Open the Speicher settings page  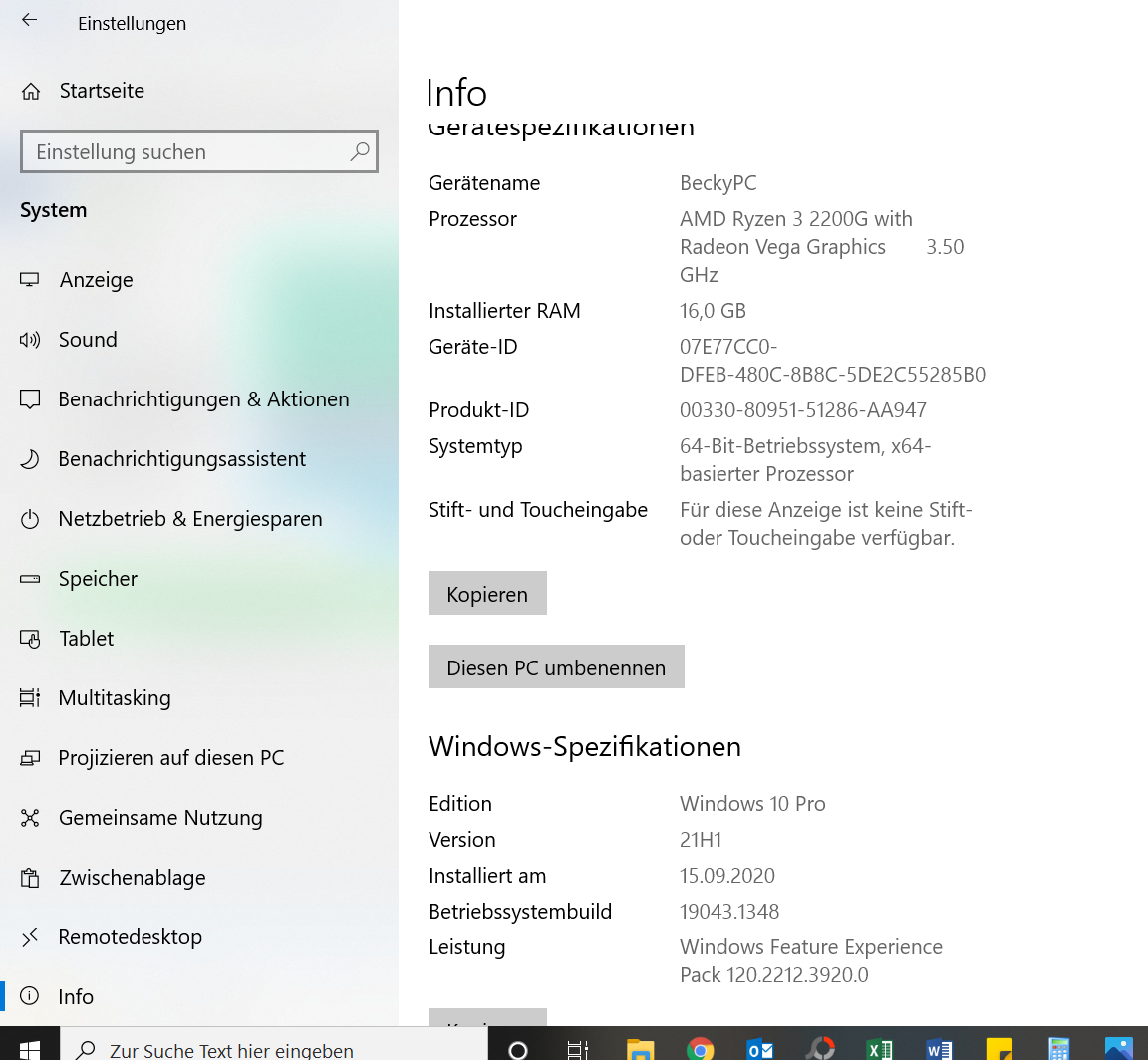pyautogui.click(x=199, y=579)
